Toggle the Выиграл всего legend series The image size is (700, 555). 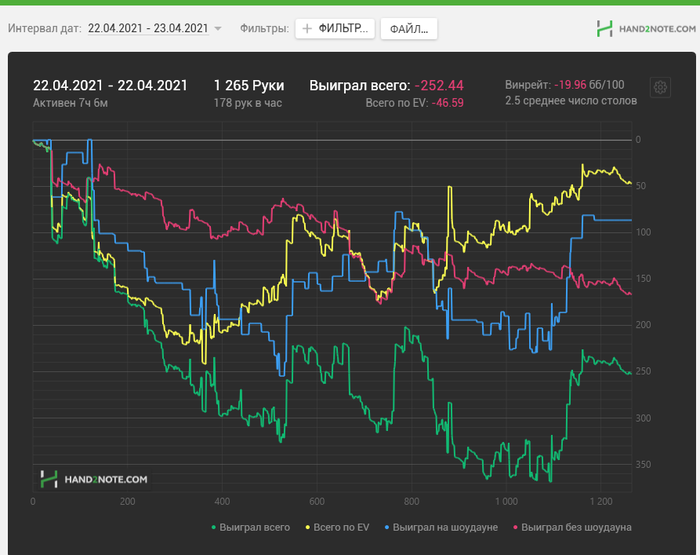(x=251, y=527)
